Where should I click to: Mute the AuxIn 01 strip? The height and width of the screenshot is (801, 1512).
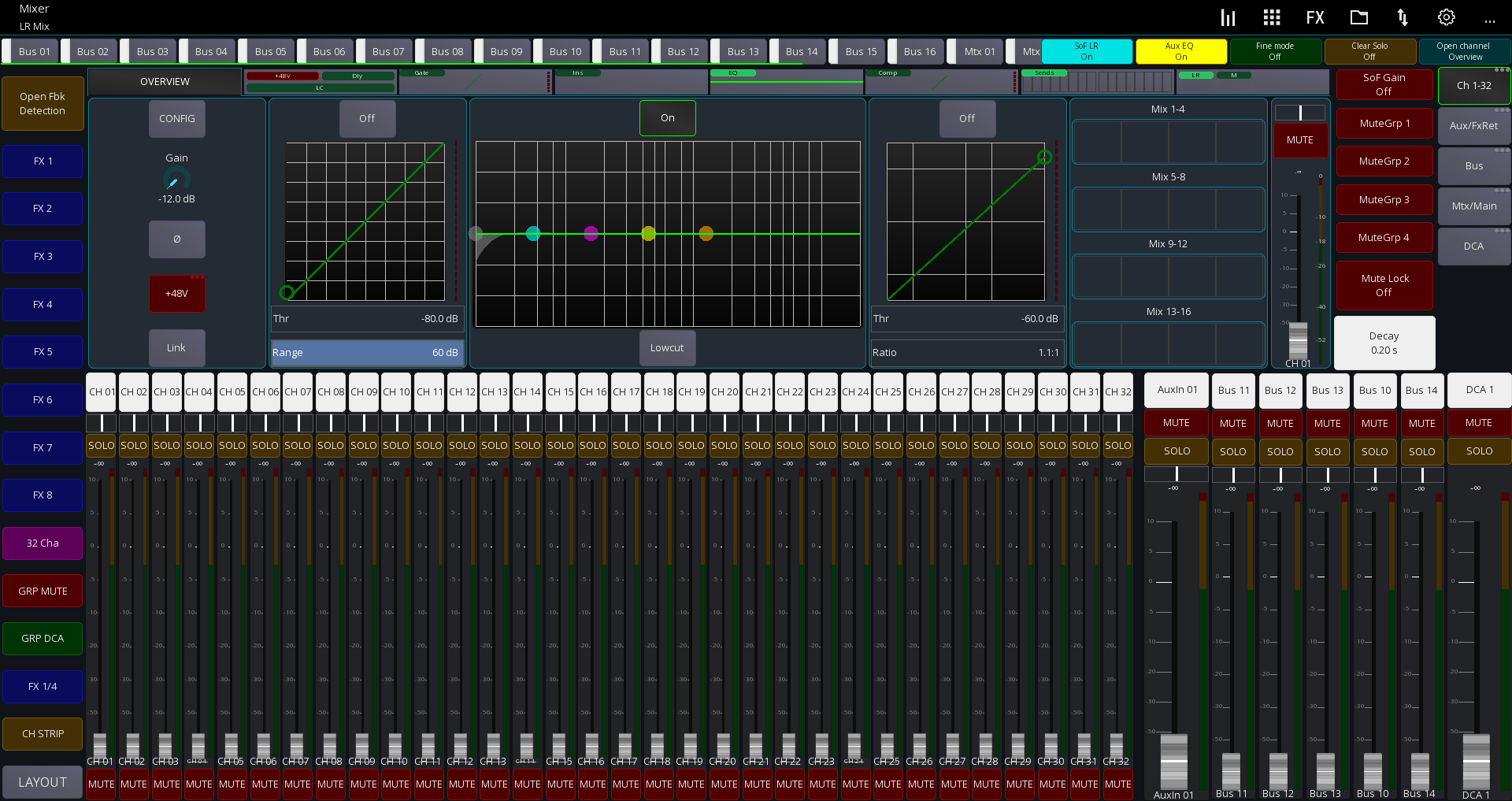pos(1177,423)
